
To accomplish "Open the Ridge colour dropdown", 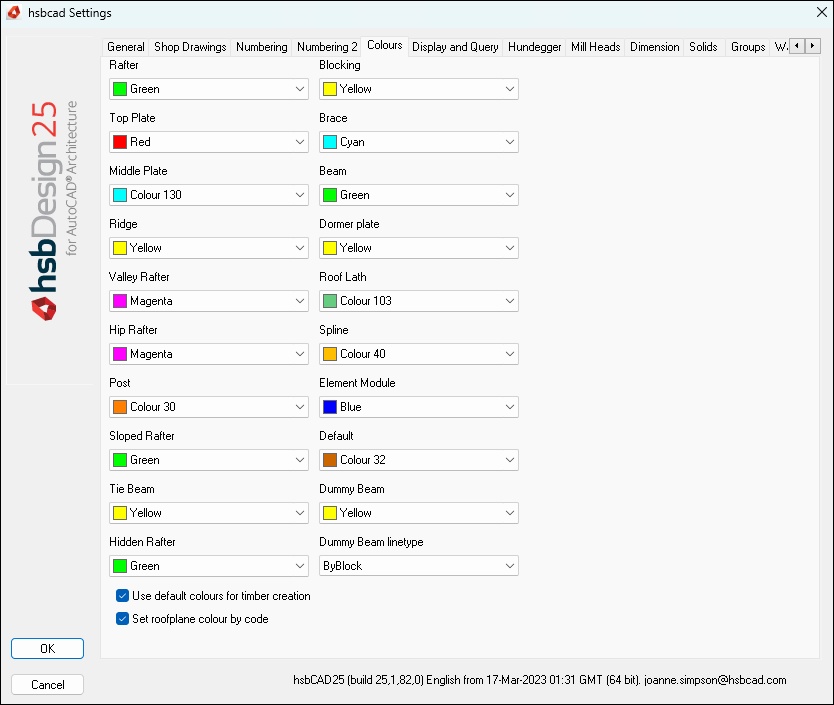I will point(208,248).
